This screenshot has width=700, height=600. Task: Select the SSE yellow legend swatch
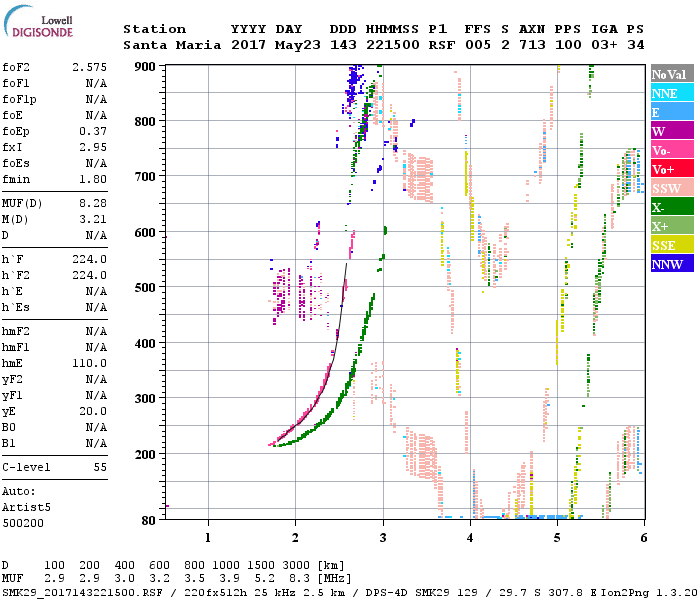pos(672,245)
